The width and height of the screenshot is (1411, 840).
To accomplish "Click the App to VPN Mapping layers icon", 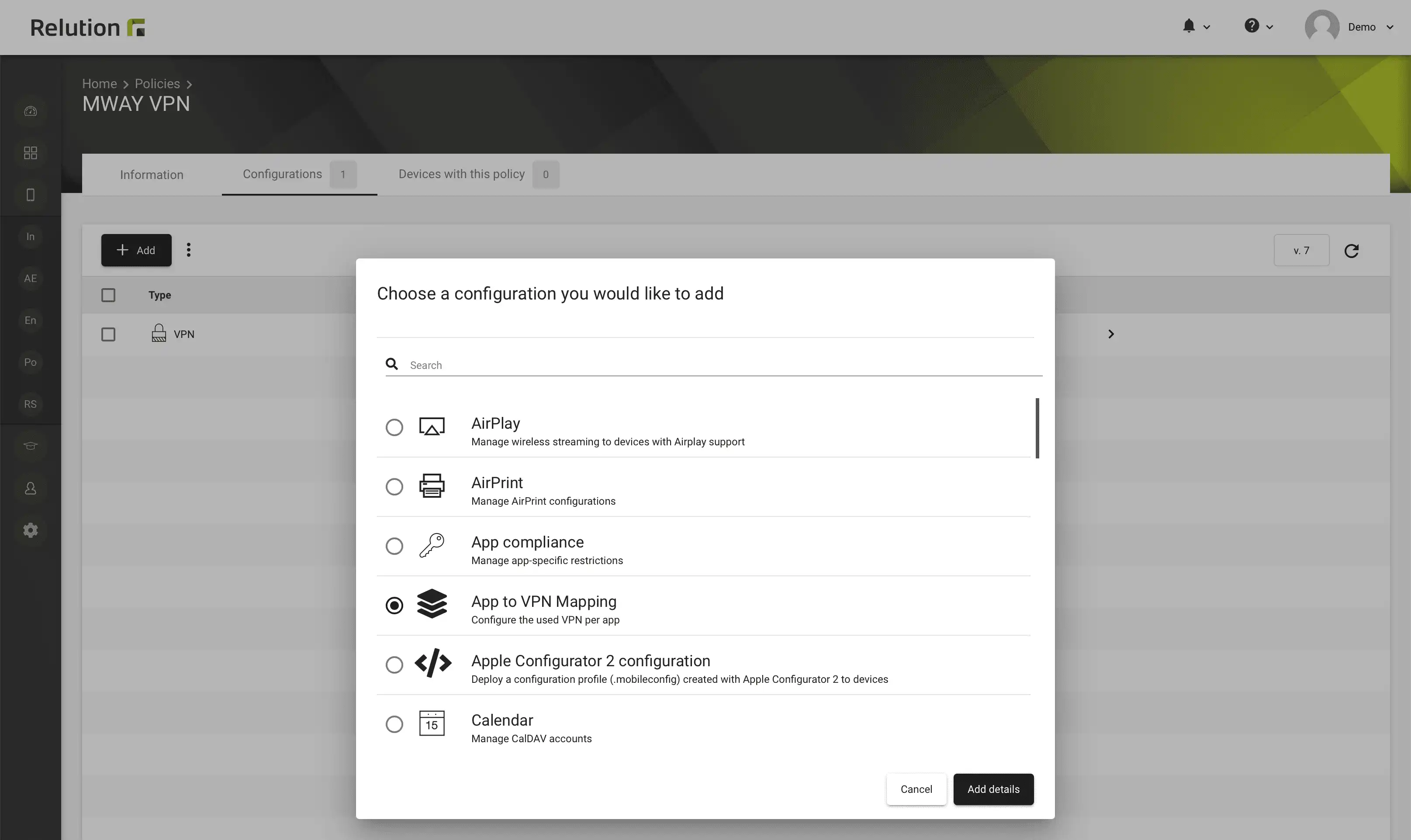I will click(x=432, y=604).
